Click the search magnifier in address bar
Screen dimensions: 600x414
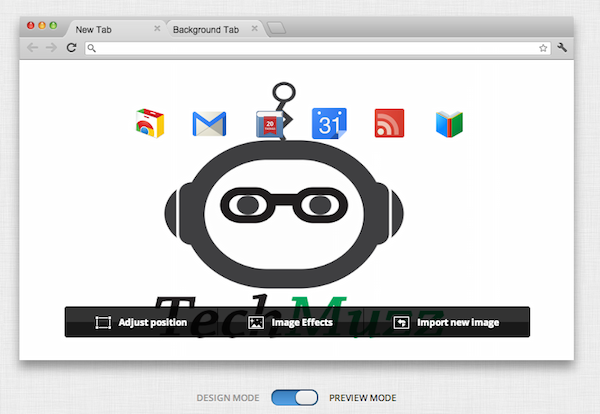coord(91,48)
